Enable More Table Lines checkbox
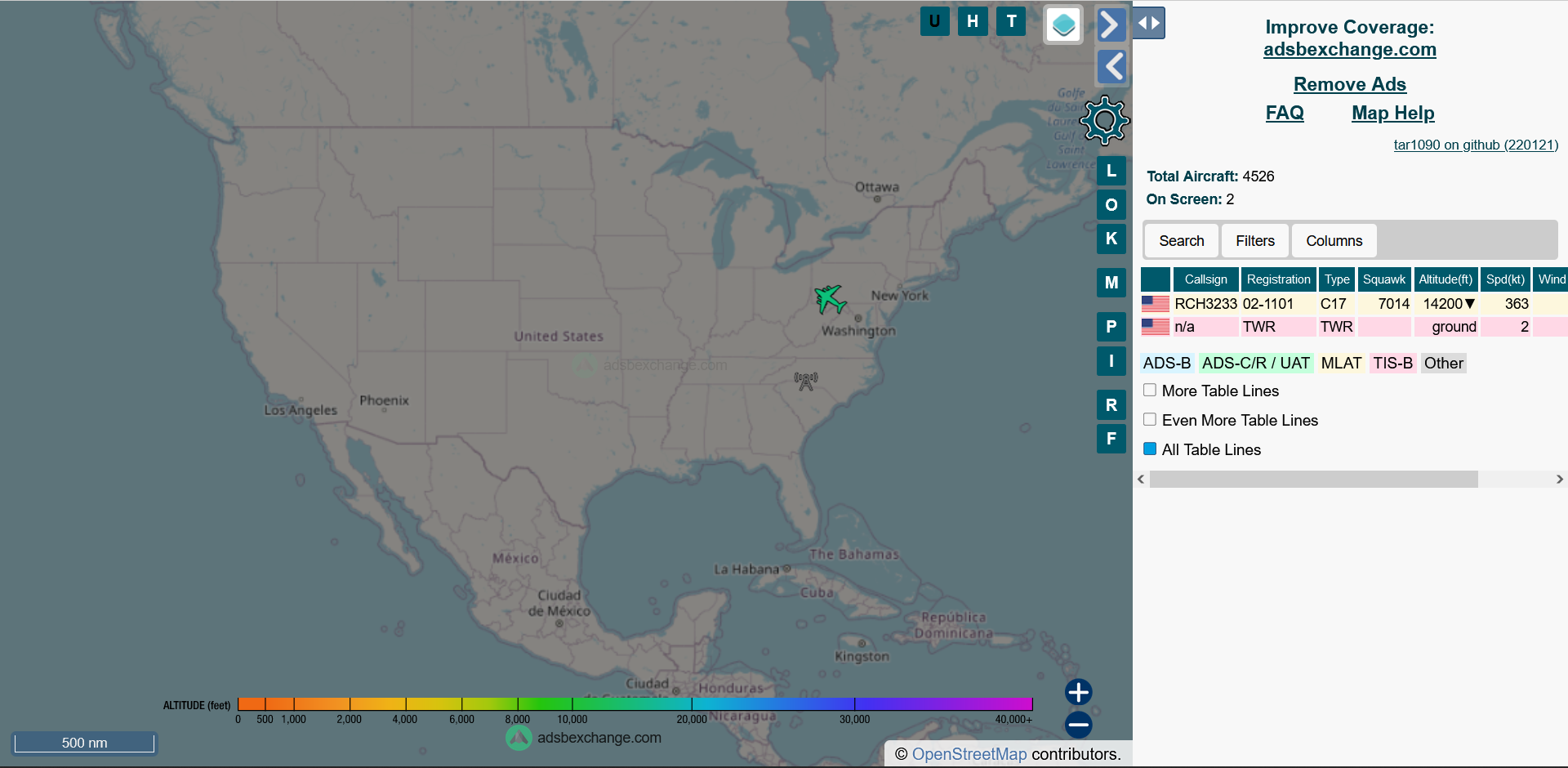1568x768 pixels. point(1150,391)
